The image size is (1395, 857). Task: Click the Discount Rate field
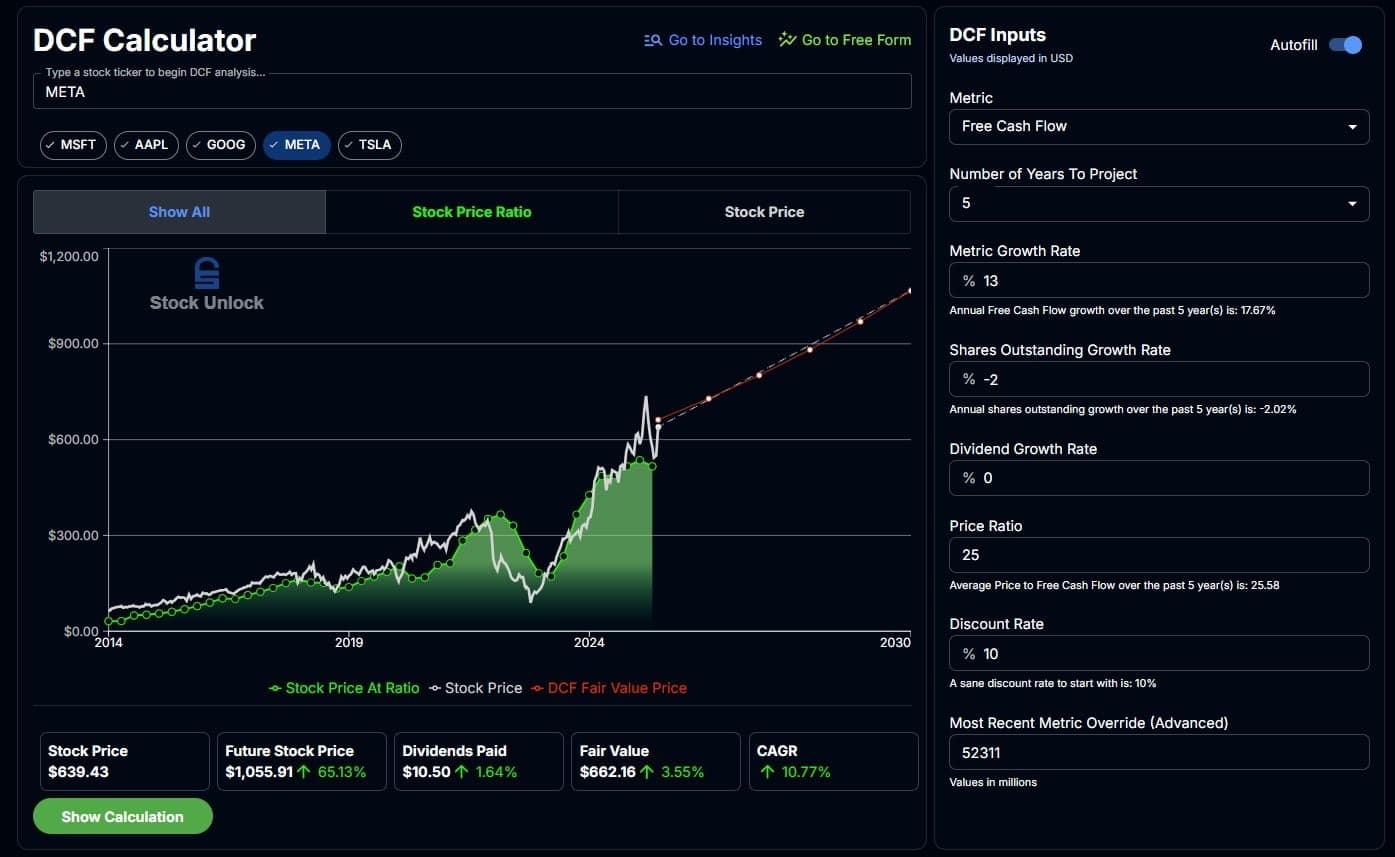tap(1159, 653)
